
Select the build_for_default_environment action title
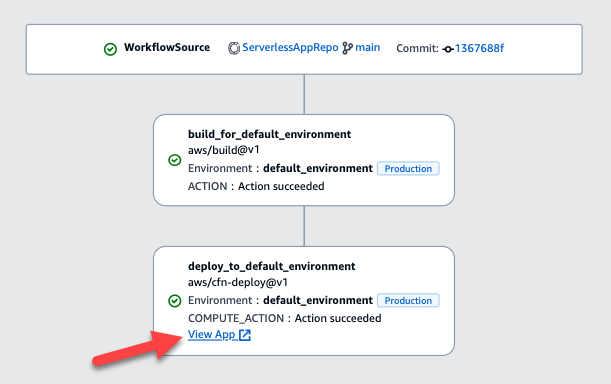coord(269,134)
